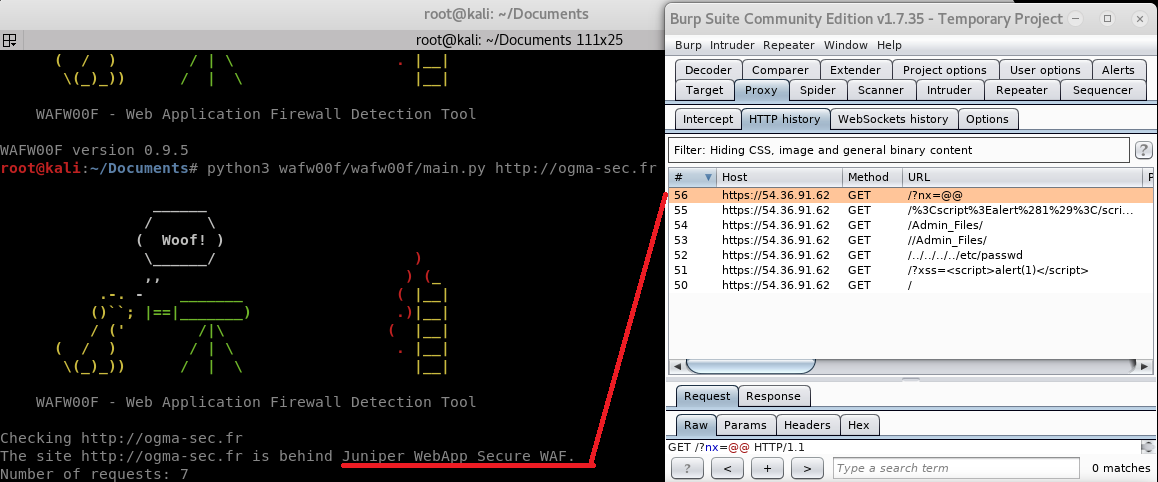Image resolution: width=1158 pixels, height=482 pixels.
Task: Open the Project options tab
Action: click(x=945, y=70)
